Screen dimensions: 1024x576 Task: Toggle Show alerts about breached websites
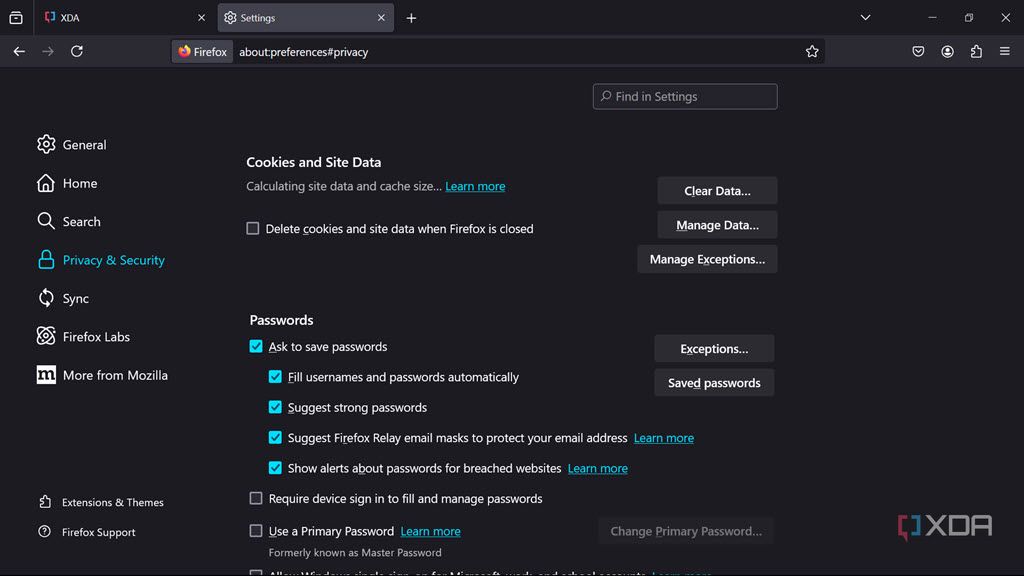[x=275, y=468]
